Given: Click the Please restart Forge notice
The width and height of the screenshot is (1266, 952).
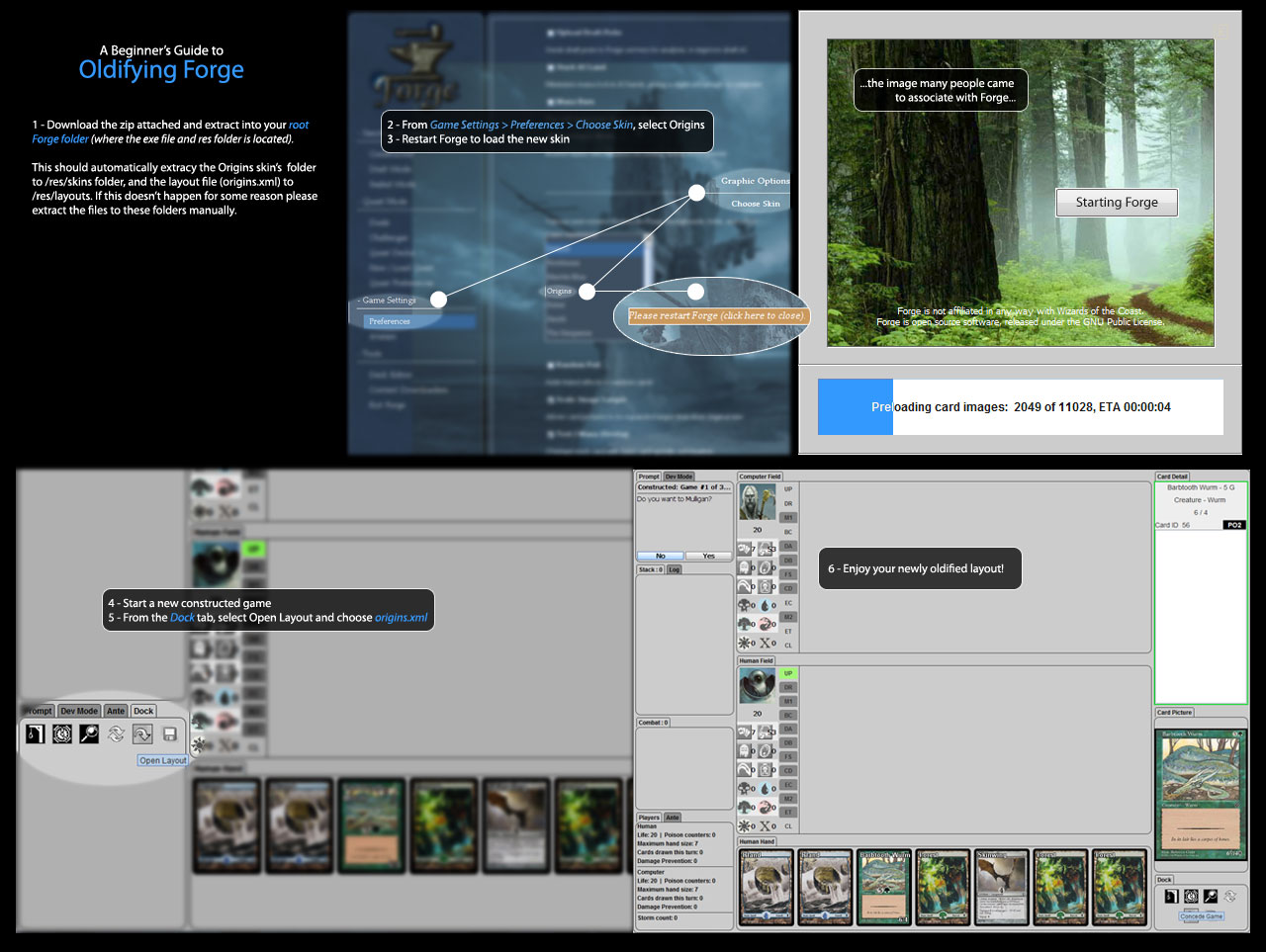Looking at the screenshot, I should pos(717,316).
